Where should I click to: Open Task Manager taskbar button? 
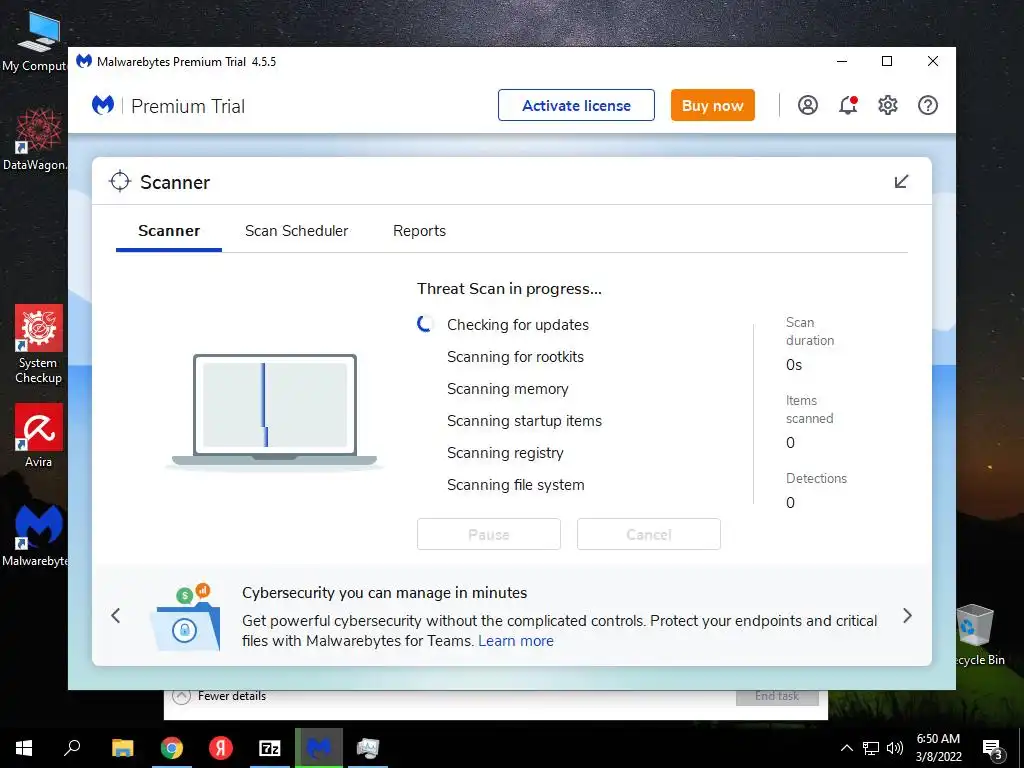[368, 748]
